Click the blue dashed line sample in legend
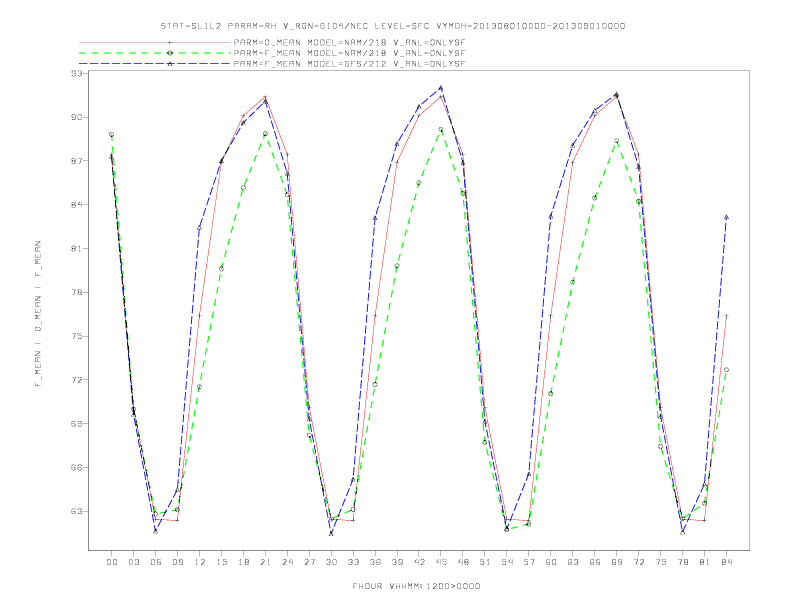 155,64
